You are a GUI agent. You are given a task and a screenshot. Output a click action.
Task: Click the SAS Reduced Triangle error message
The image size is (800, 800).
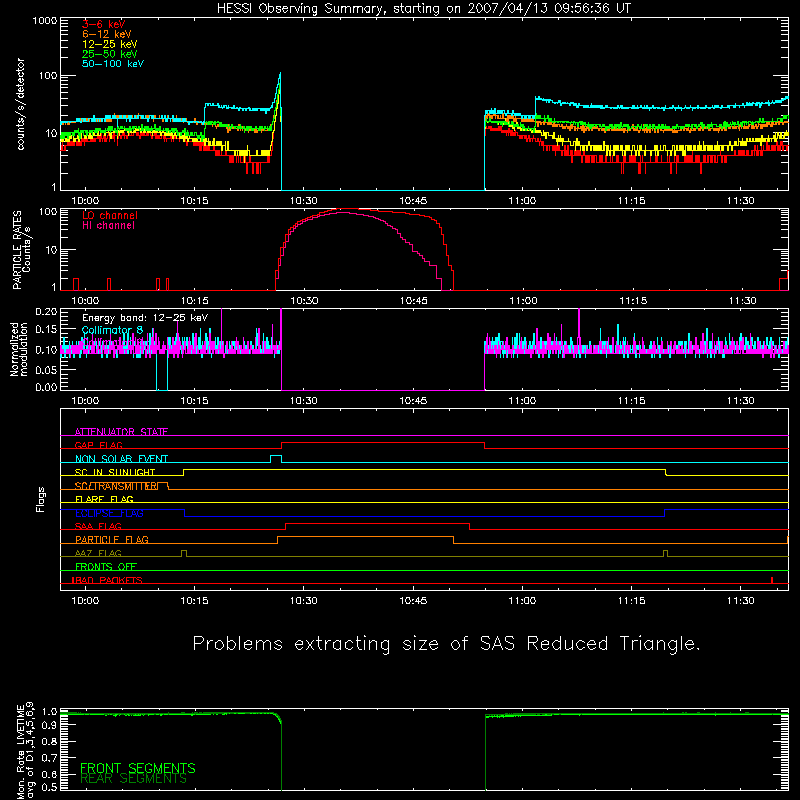[446, 643]
